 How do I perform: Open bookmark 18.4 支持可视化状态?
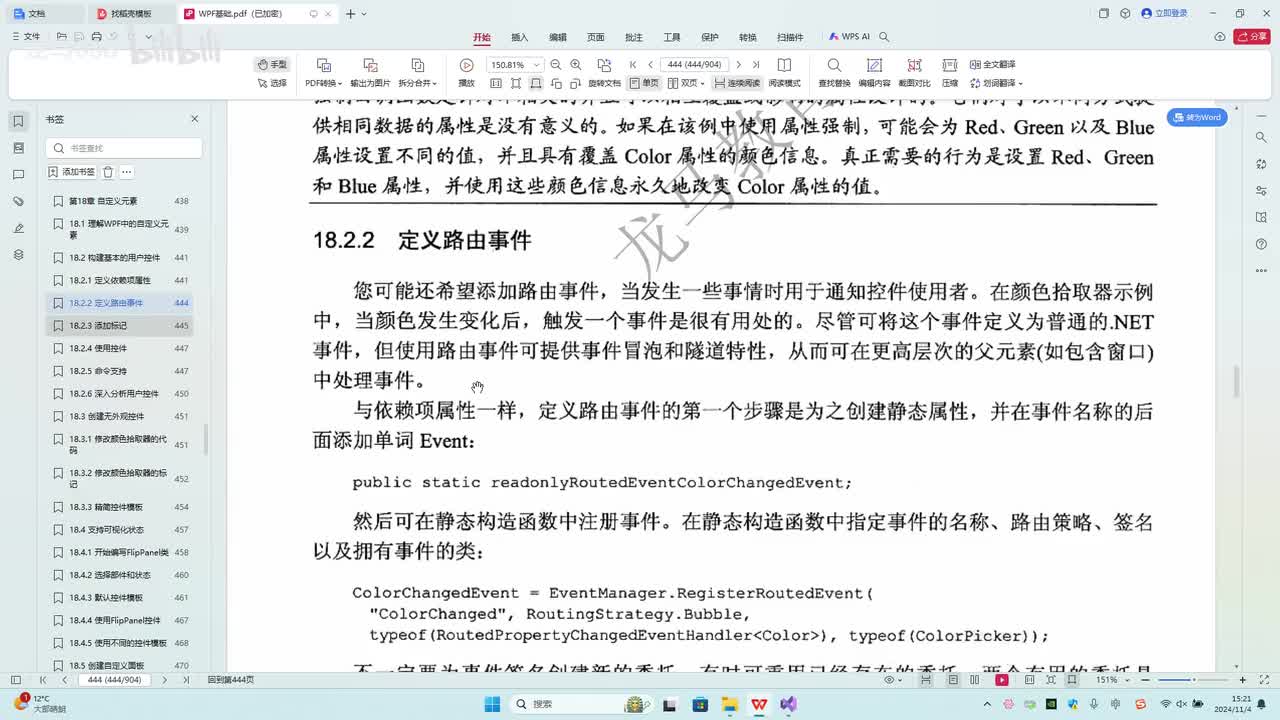[120, 530]
